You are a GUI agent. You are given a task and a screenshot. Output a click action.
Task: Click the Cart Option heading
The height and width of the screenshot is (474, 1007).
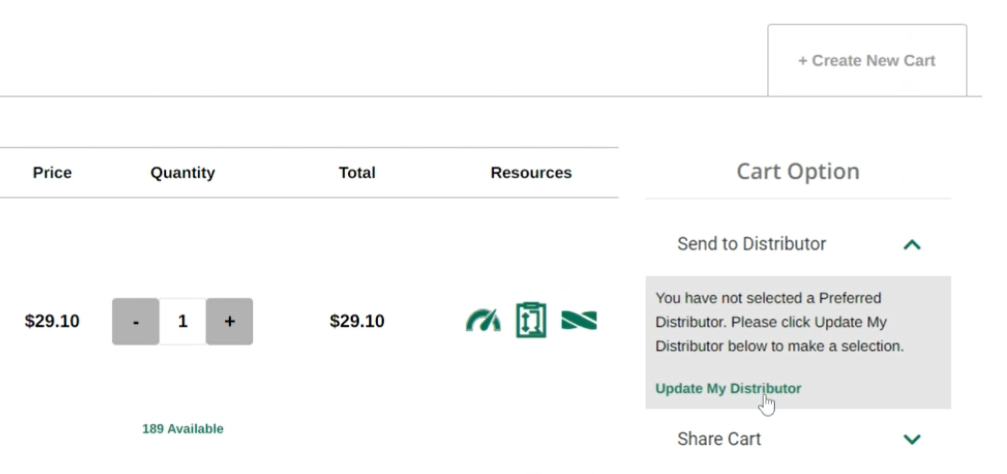[798, 172]
